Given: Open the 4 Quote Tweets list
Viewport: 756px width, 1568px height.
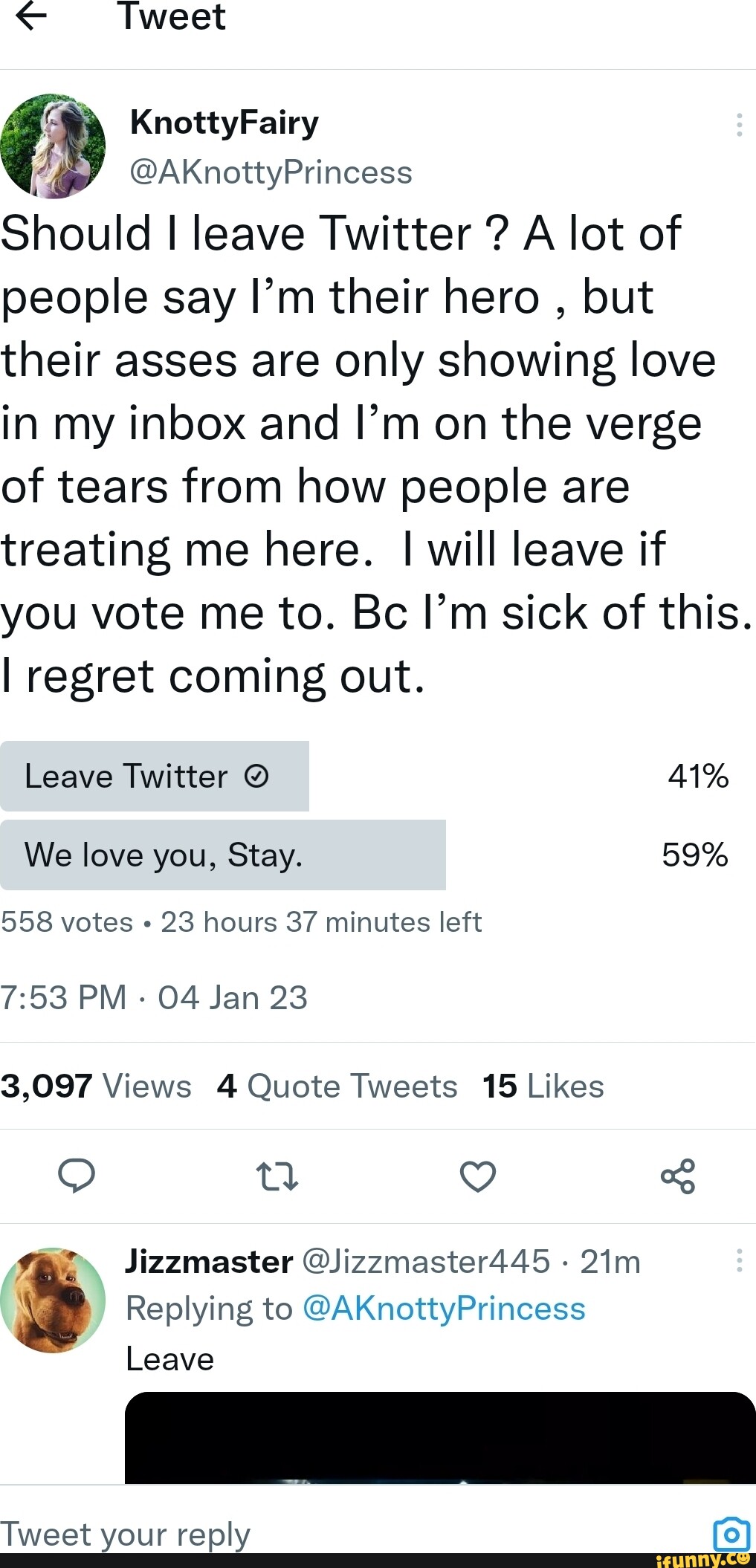Looking at the screenshot, I should [x=337, y=1086].
